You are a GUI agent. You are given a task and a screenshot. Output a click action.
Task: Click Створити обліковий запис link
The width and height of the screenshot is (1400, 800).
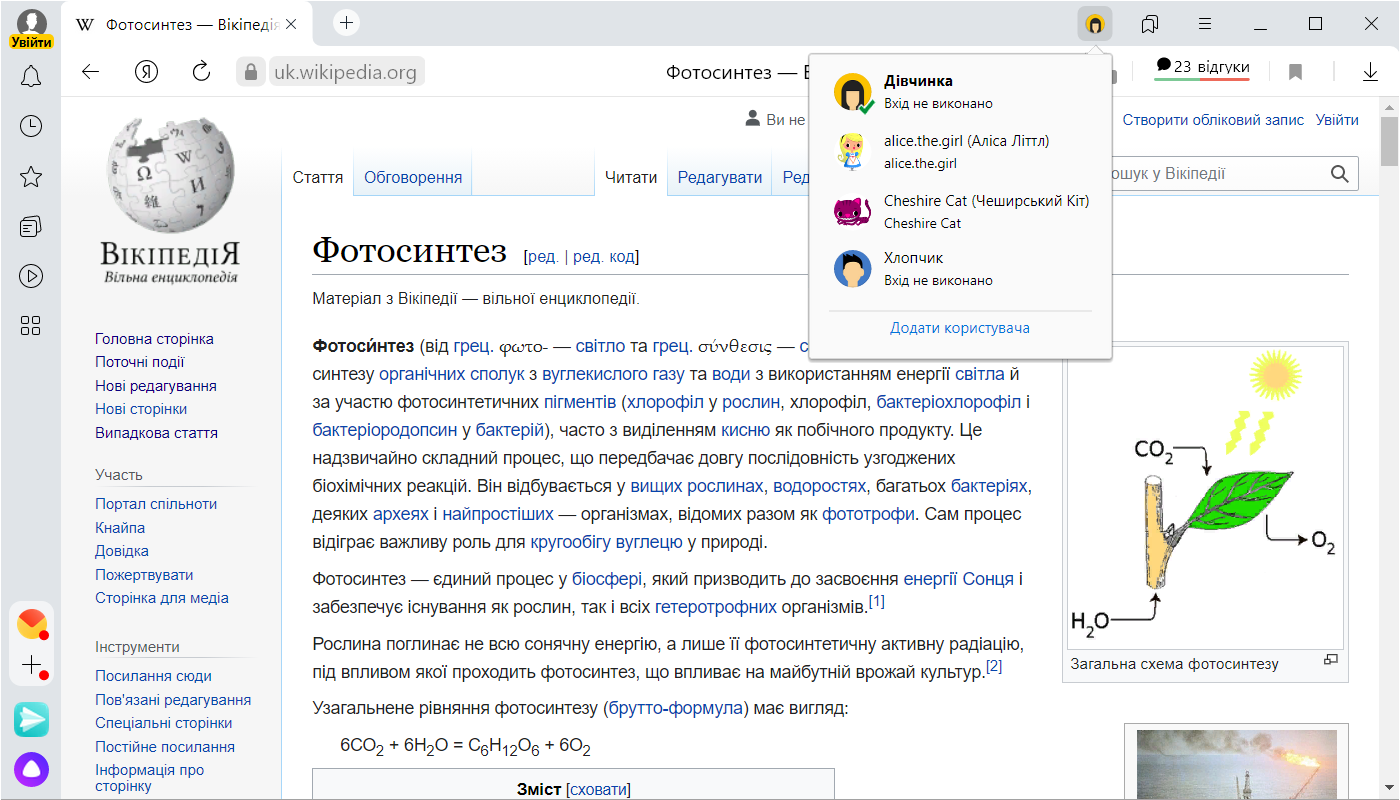point(1213,120)
